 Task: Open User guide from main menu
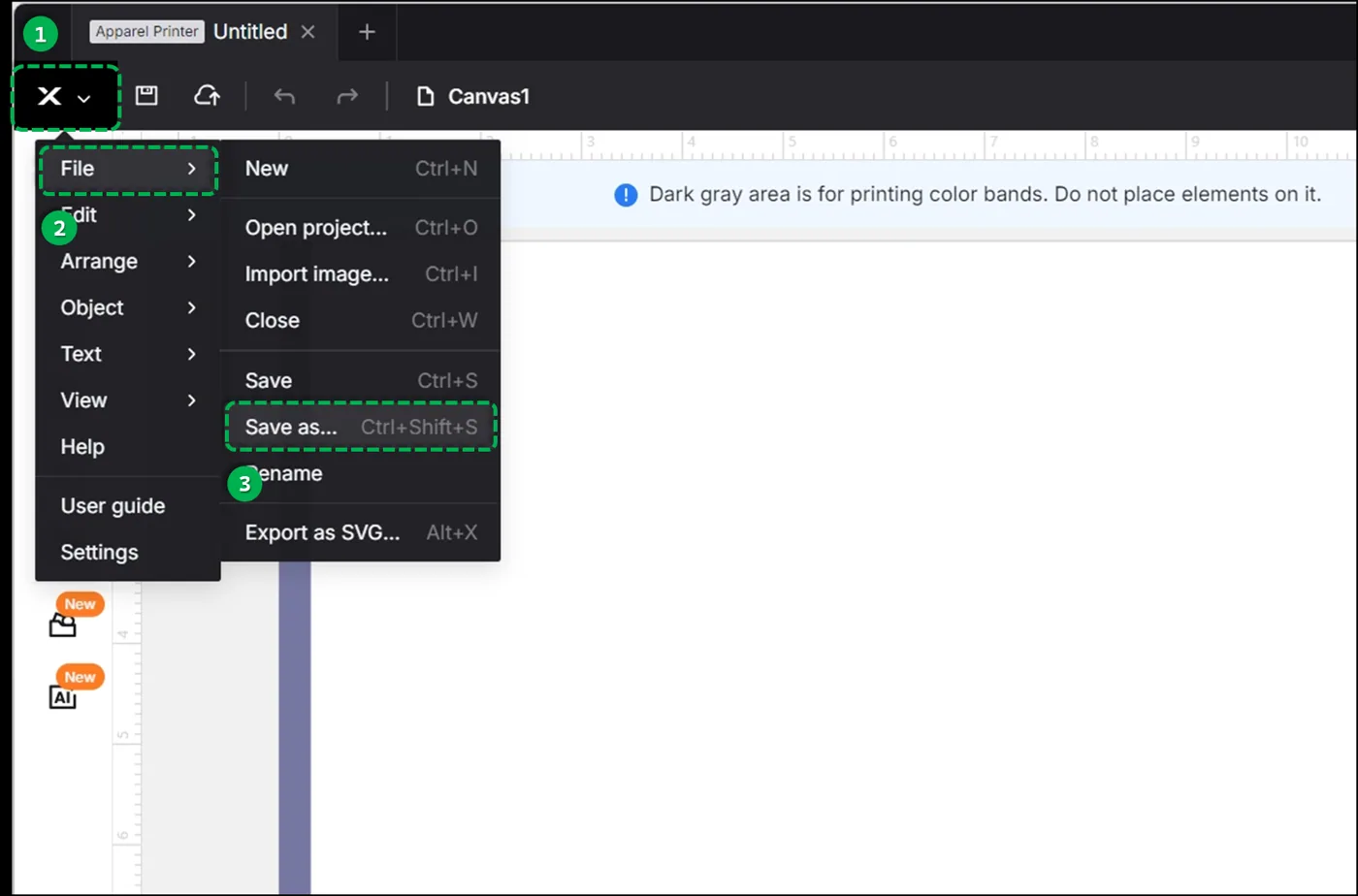coord(128,506)
